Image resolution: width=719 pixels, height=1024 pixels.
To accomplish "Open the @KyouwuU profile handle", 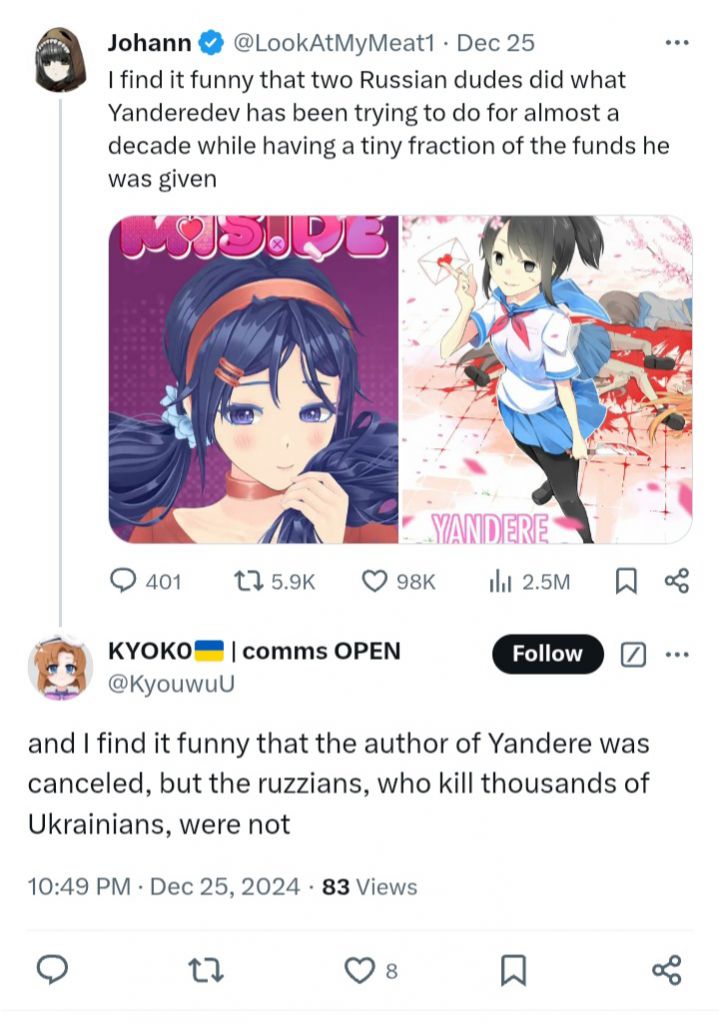I will pyautogui.click(x=171, y=683).
